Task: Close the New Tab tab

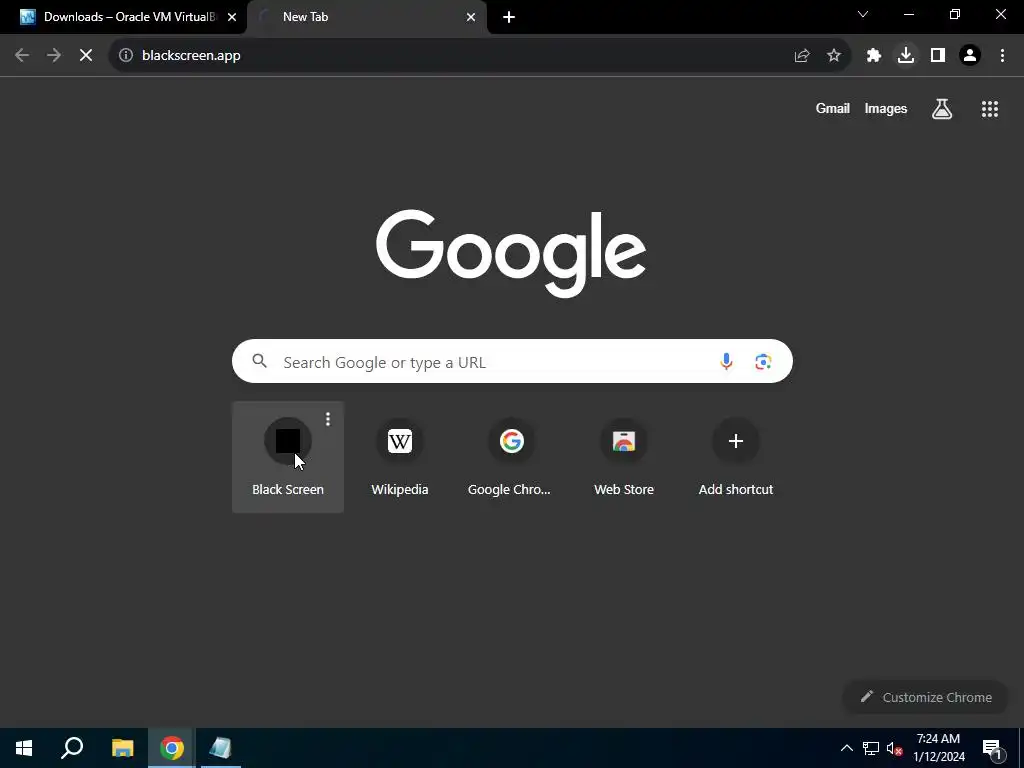Action: [x=471, y=17]
